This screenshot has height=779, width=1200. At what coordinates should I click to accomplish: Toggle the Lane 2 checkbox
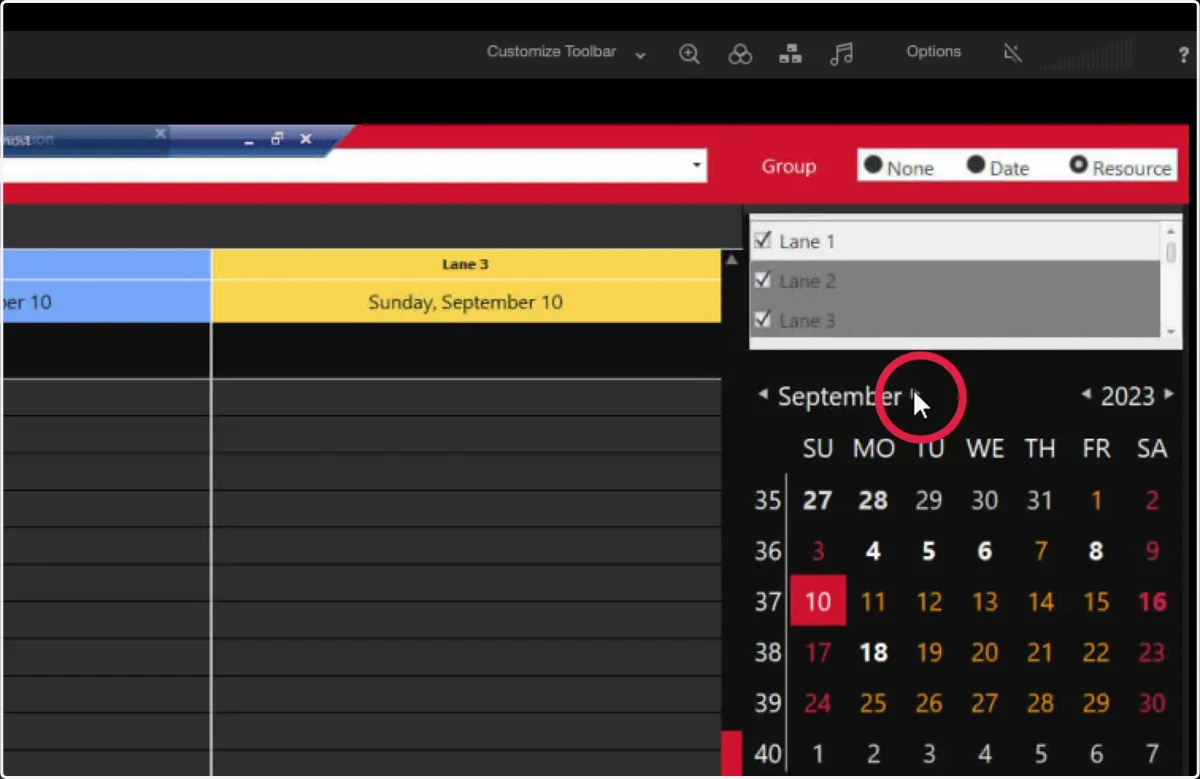coord(762,280)
